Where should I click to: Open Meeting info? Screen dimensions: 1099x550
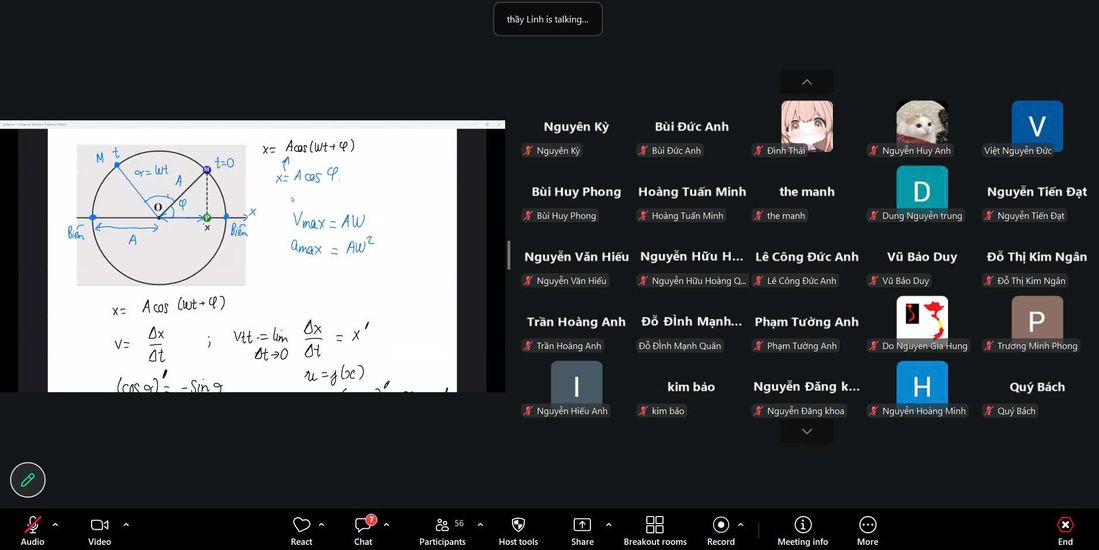pos(803,530)
